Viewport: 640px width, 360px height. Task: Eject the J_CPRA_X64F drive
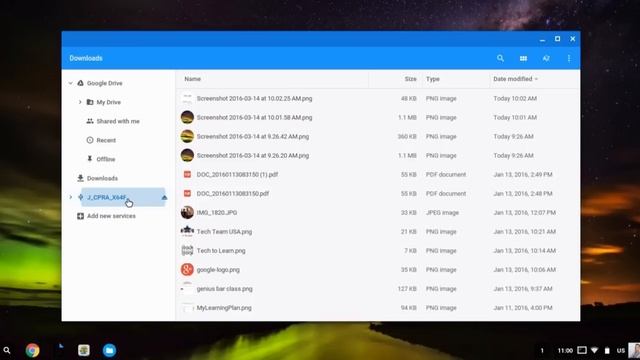pyautogui.click(x=164, y=197)
